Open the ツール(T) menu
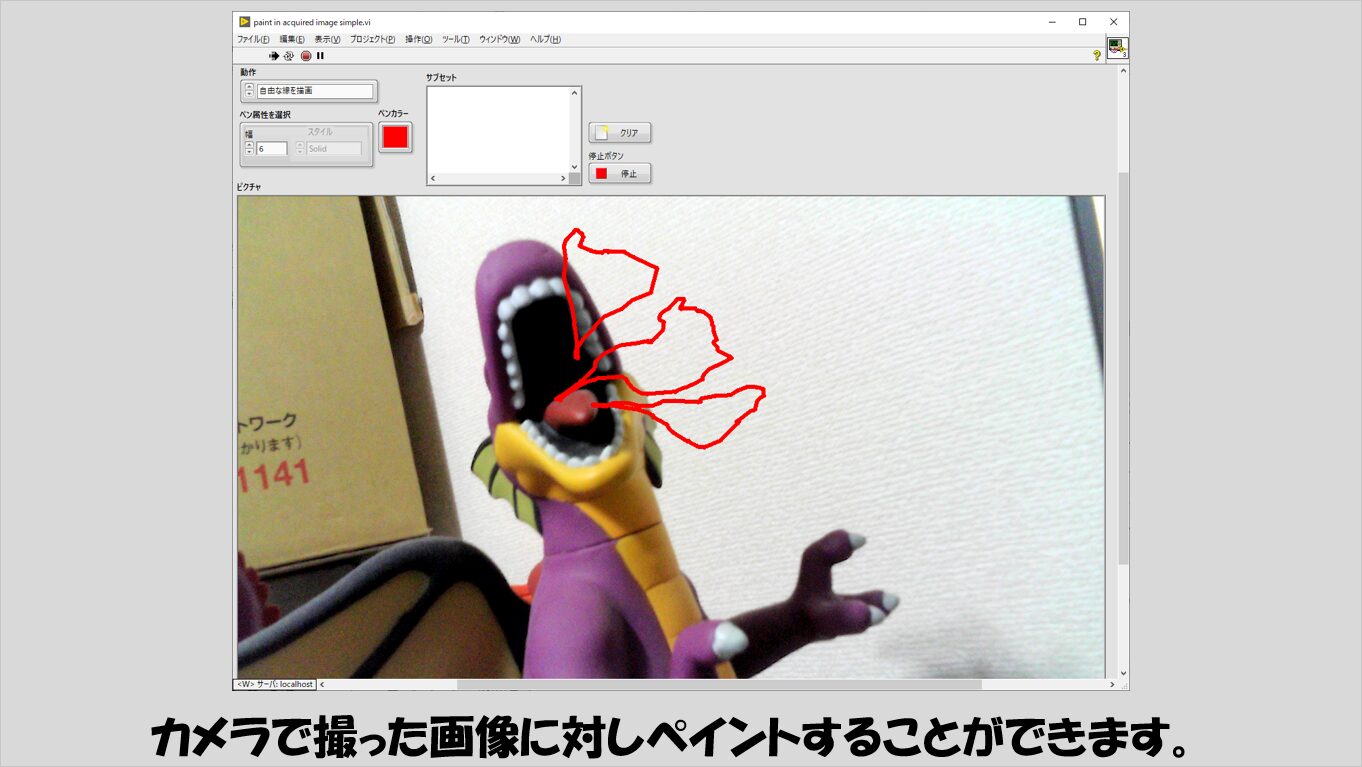The image size is (1362, 767). [455, 39]
